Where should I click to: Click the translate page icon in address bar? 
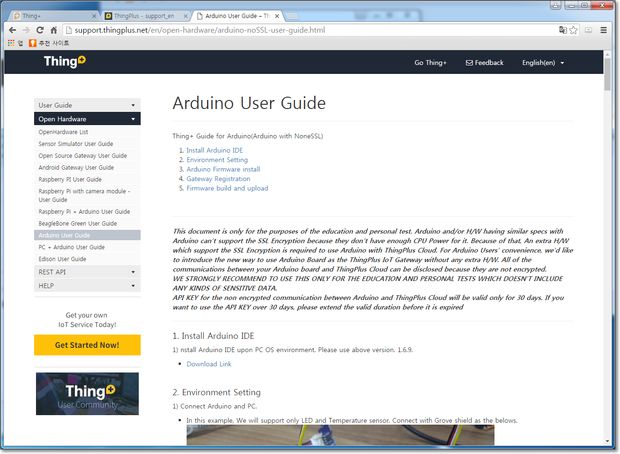click(562, 30)
